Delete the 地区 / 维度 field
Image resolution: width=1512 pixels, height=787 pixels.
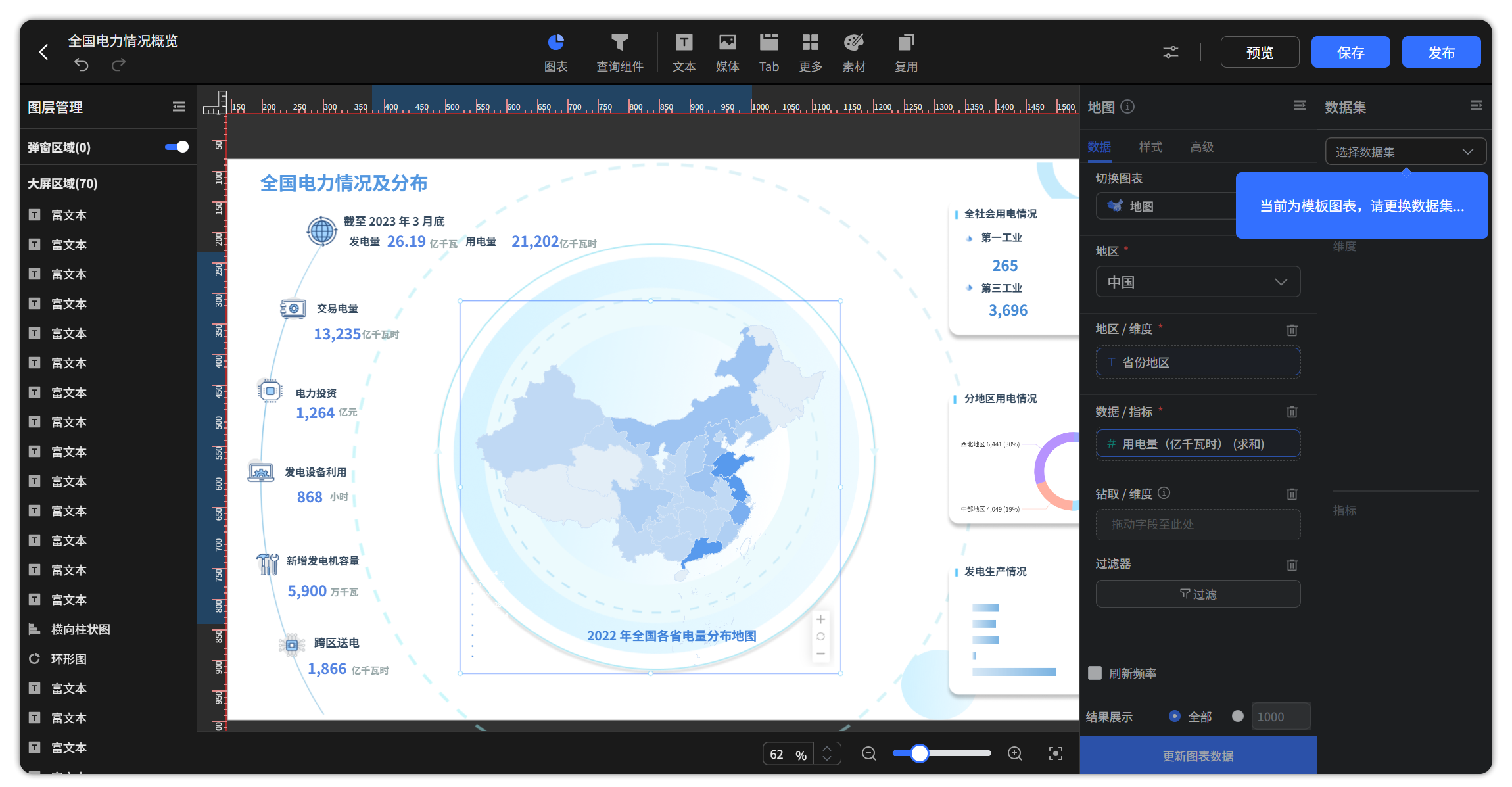point(1292,330)
